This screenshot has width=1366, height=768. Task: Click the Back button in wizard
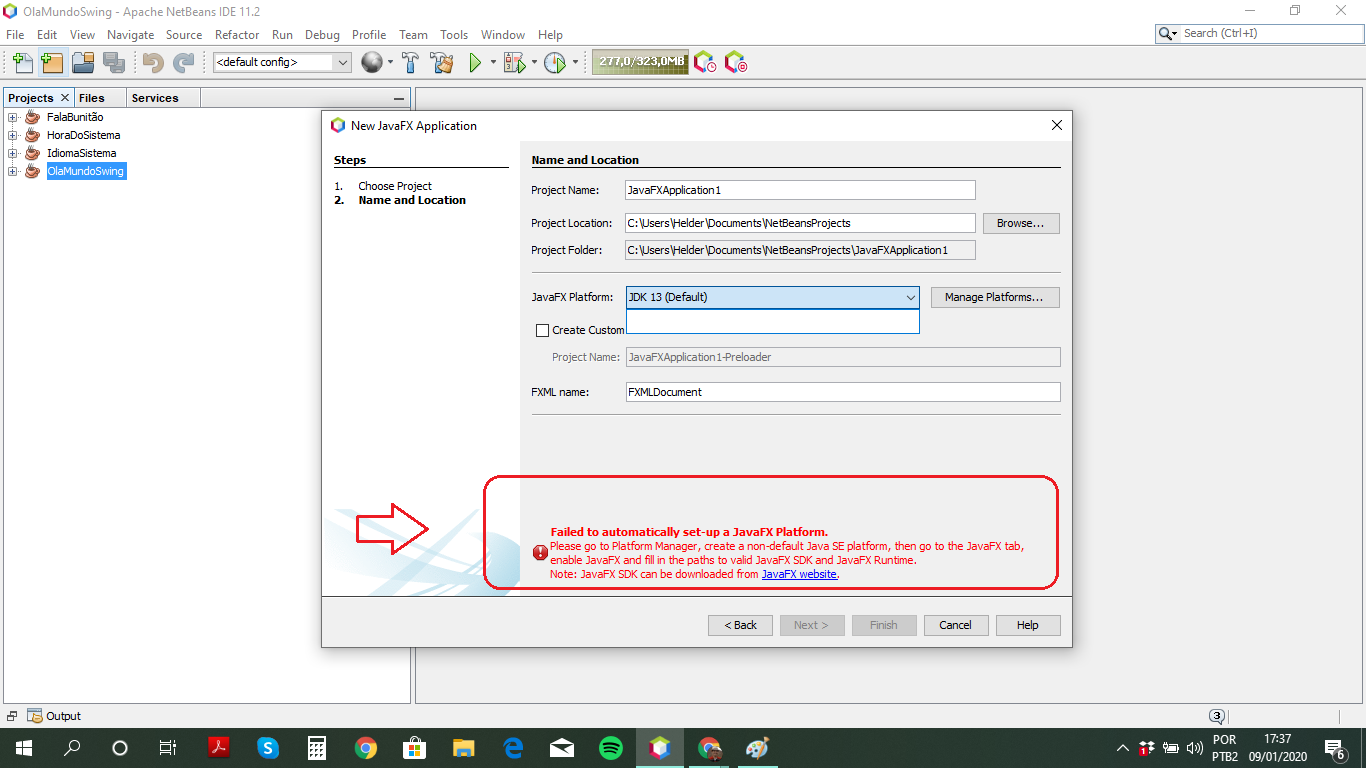pyautogui.click(x=740, y=625)
